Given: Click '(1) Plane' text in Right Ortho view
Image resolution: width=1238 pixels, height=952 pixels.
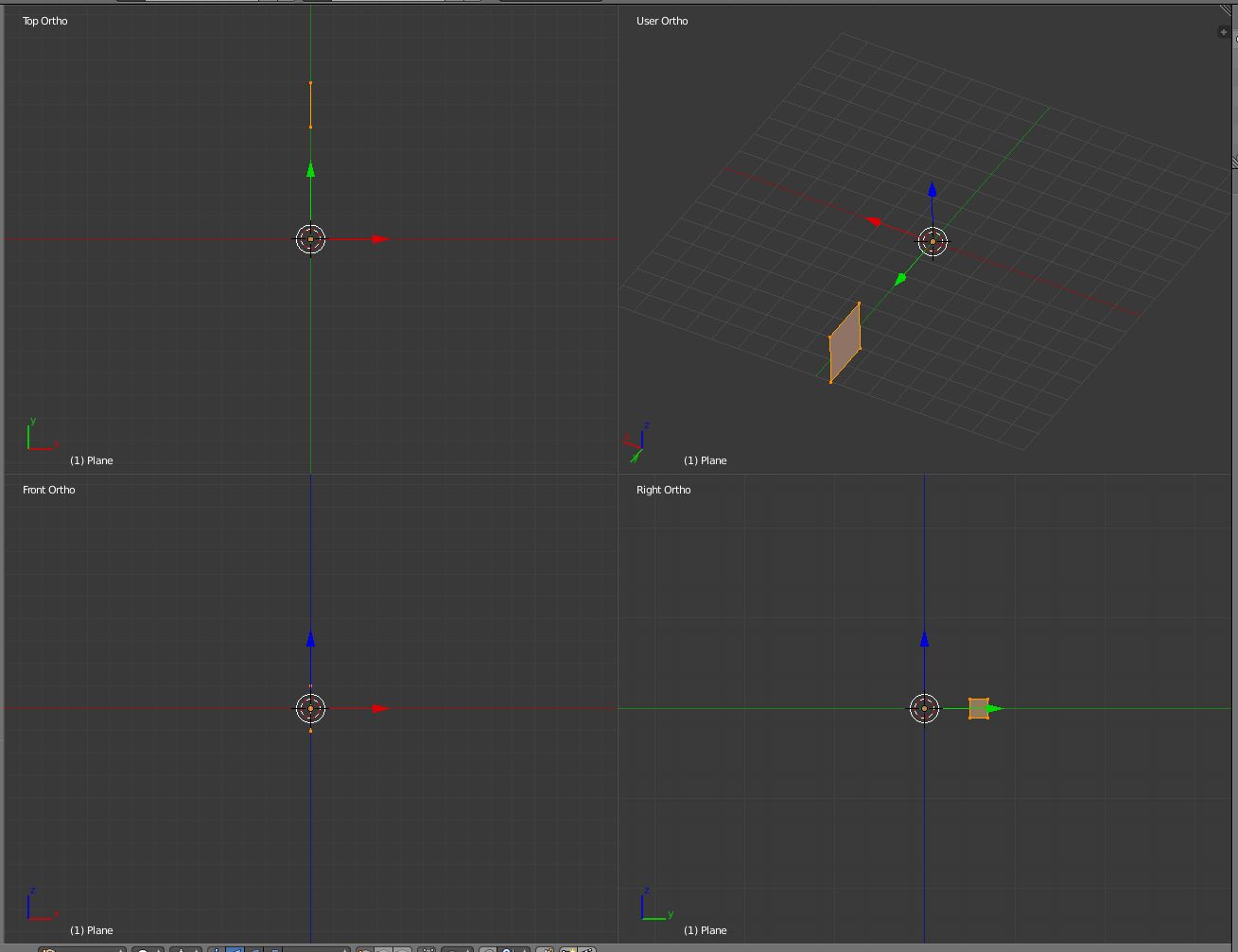Looking at the screenshot, I should click(706, 930).
